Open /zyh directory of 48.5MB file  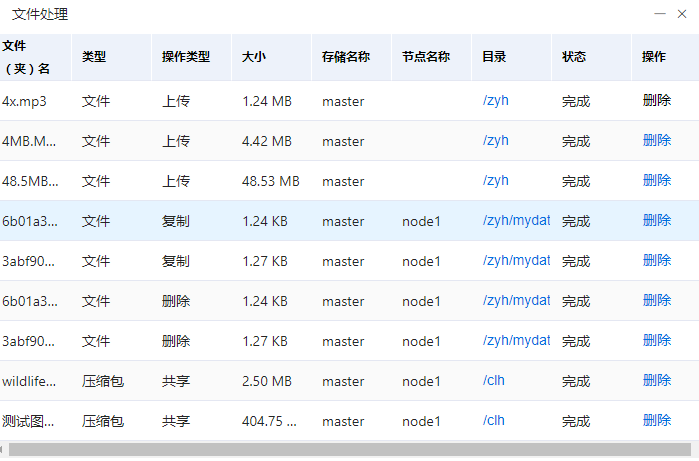[496, 180]
